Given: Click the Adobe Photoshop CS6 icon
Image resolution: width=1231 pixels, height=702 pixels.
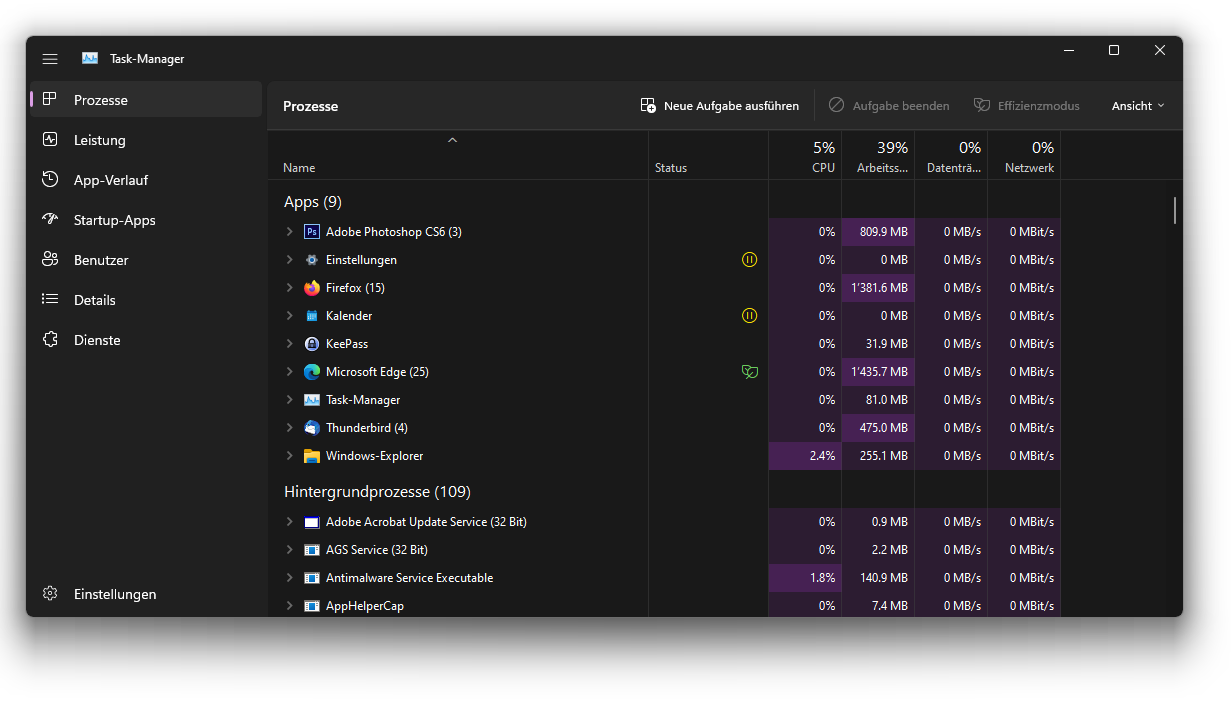Looking at the screenshot, I should coord(312,232).
